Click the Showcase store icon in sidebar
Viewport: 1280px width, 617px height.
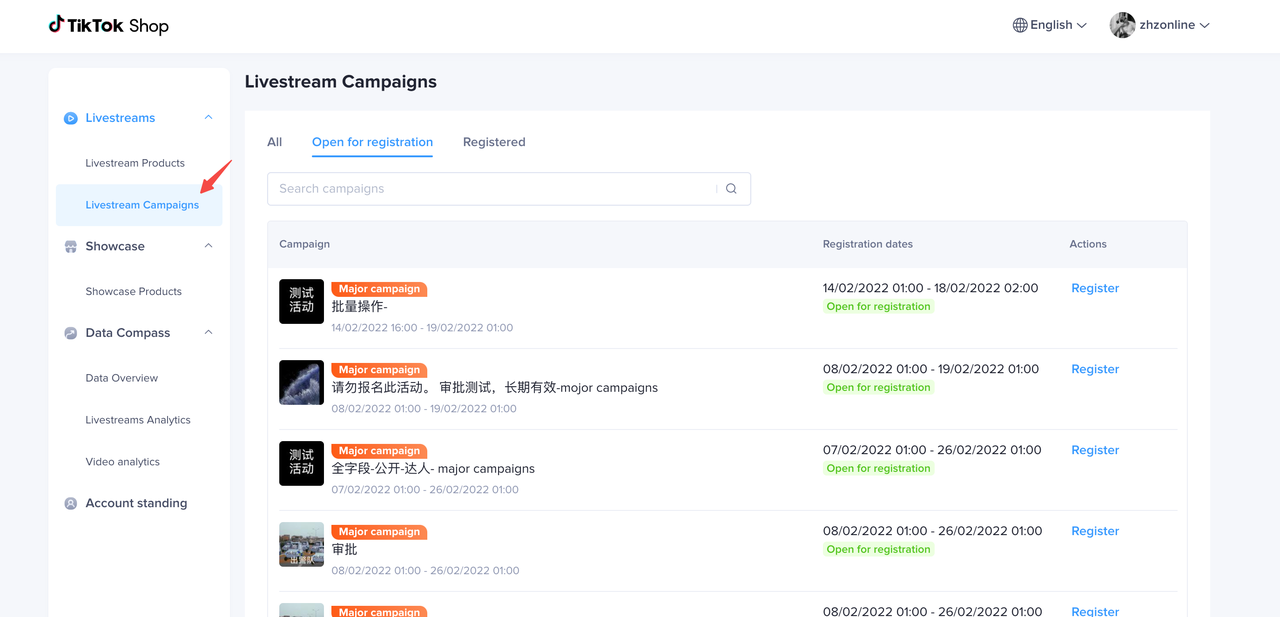coord(71,247)
